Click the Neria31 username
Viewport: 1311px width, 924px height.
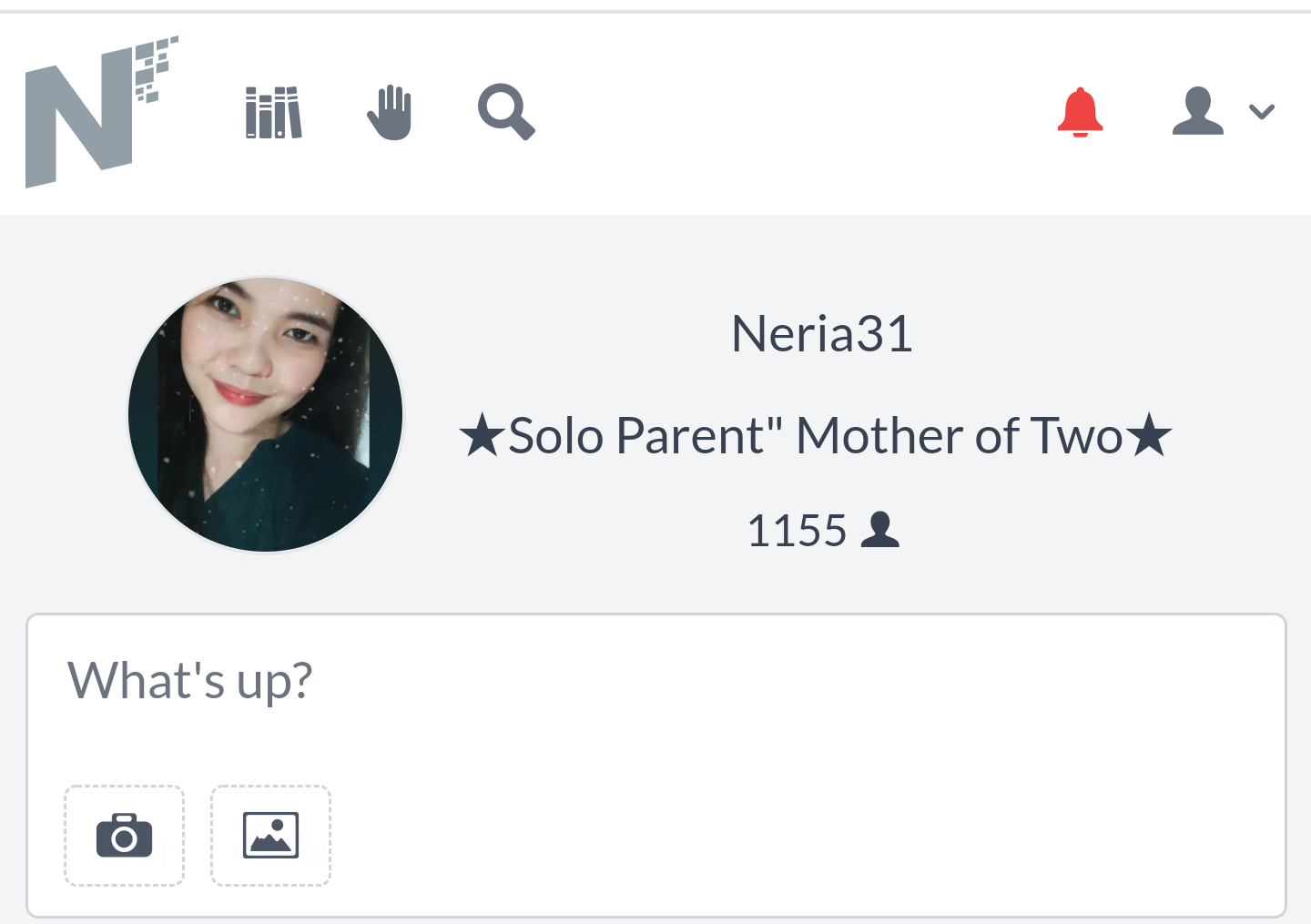[x=822, y=333]
